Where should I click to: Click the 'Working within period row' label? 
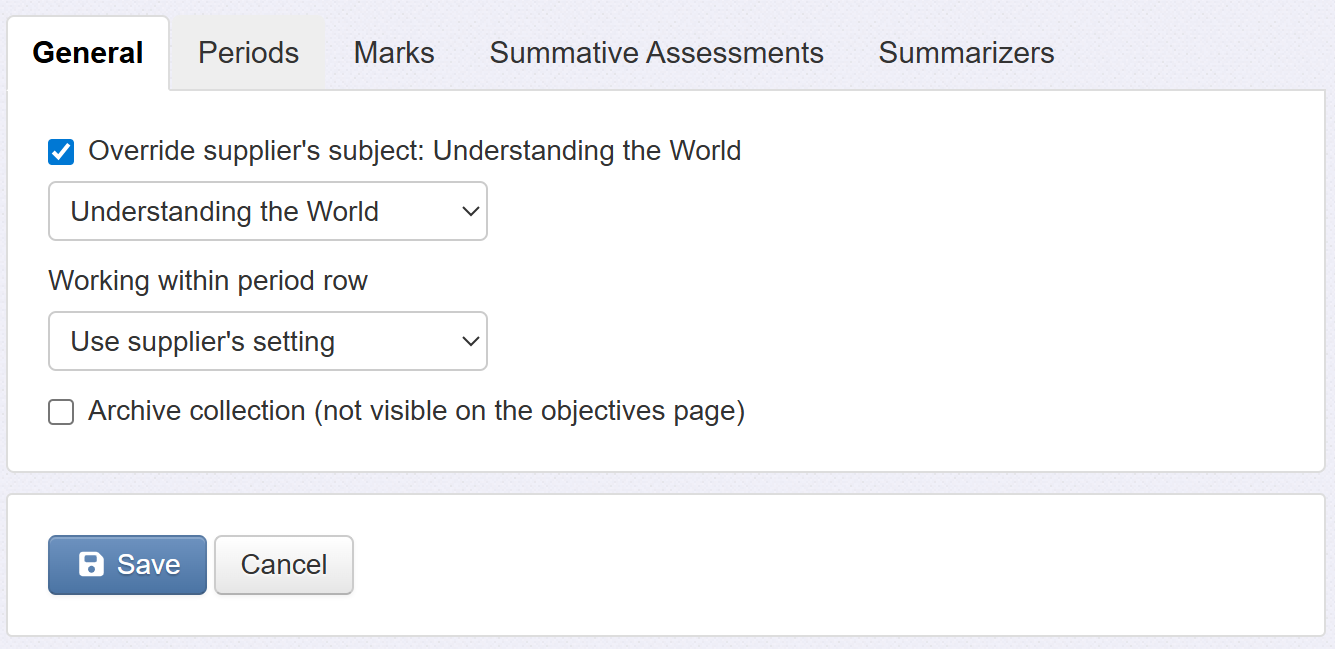point(208,281)
